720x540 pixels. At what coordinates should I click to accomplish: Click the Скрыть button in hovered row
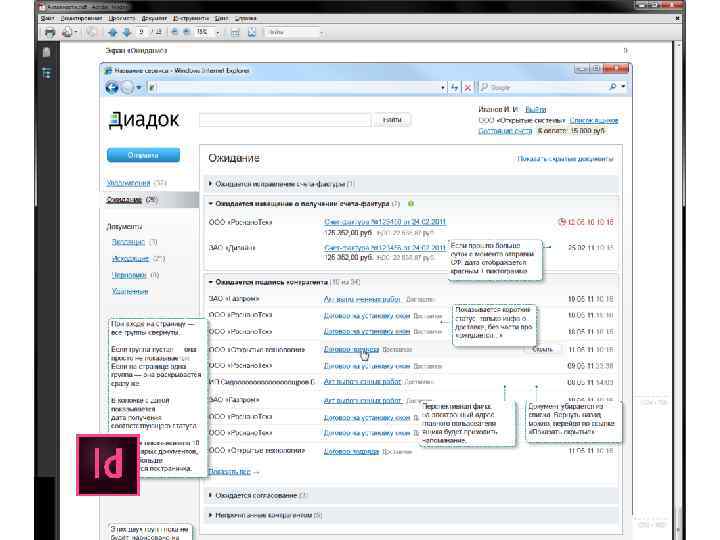542,349
